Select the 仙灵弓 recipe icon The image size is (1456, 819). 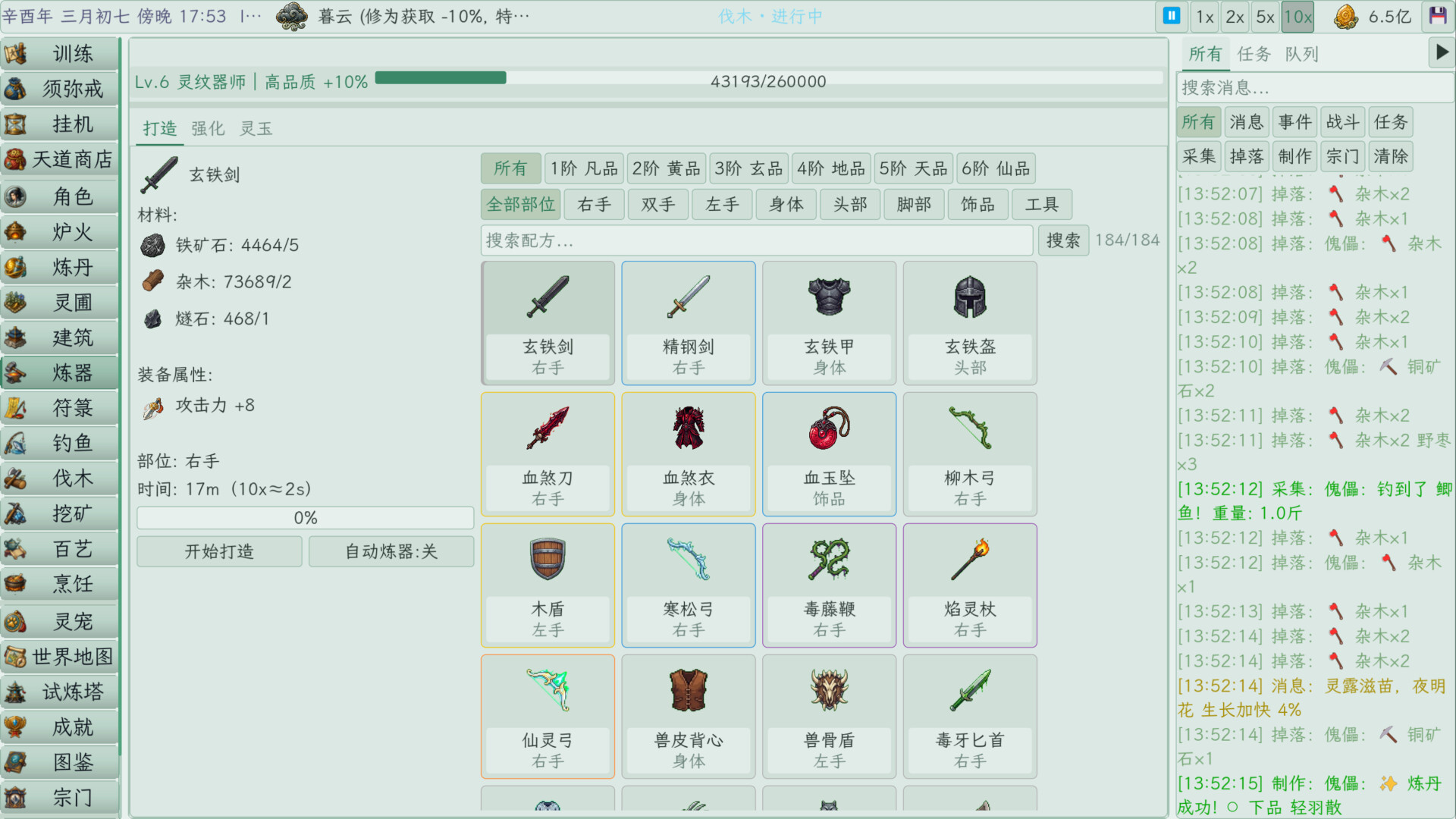(x=548, y=691)
